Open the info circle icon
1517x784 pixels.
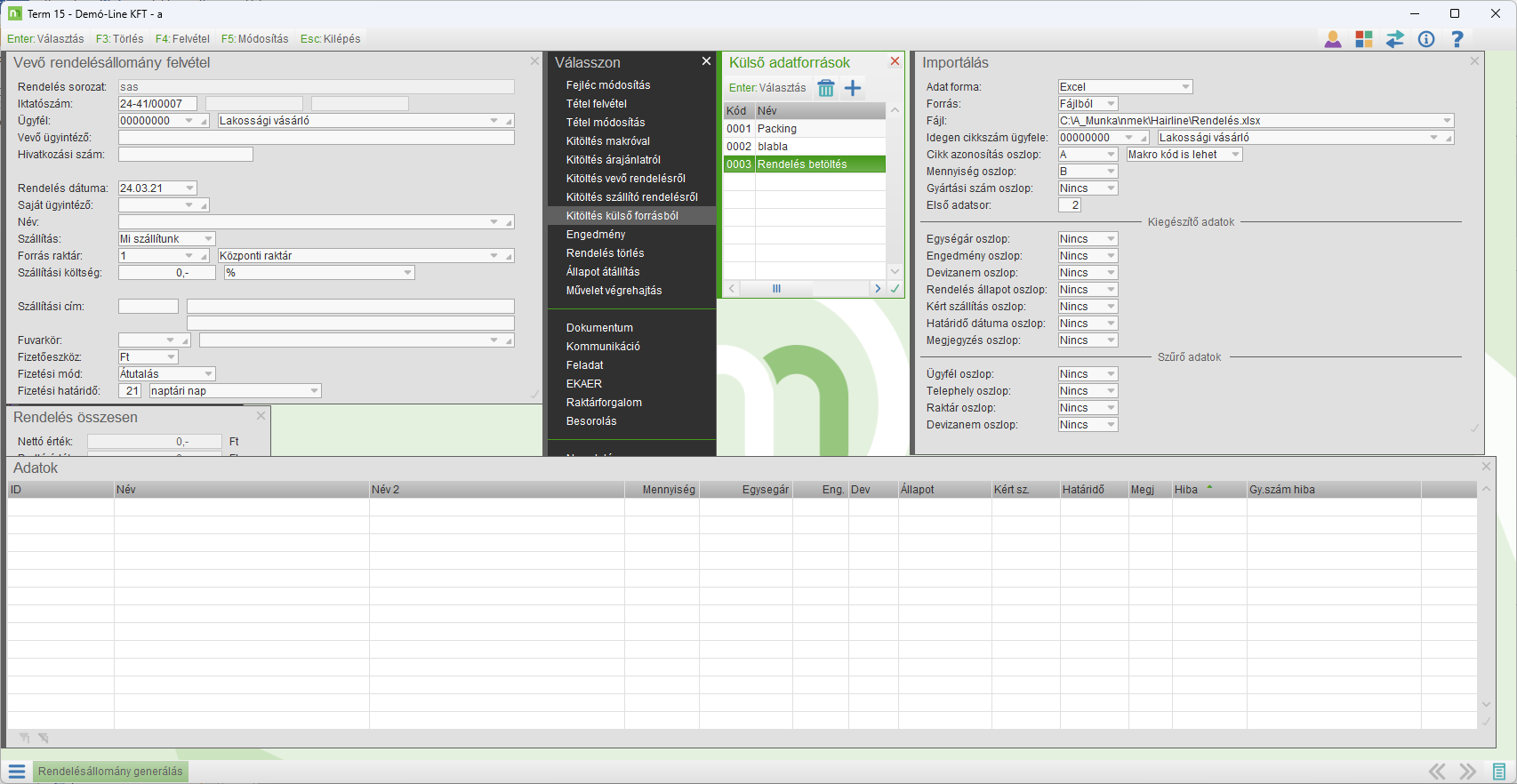click(1426, 39)
